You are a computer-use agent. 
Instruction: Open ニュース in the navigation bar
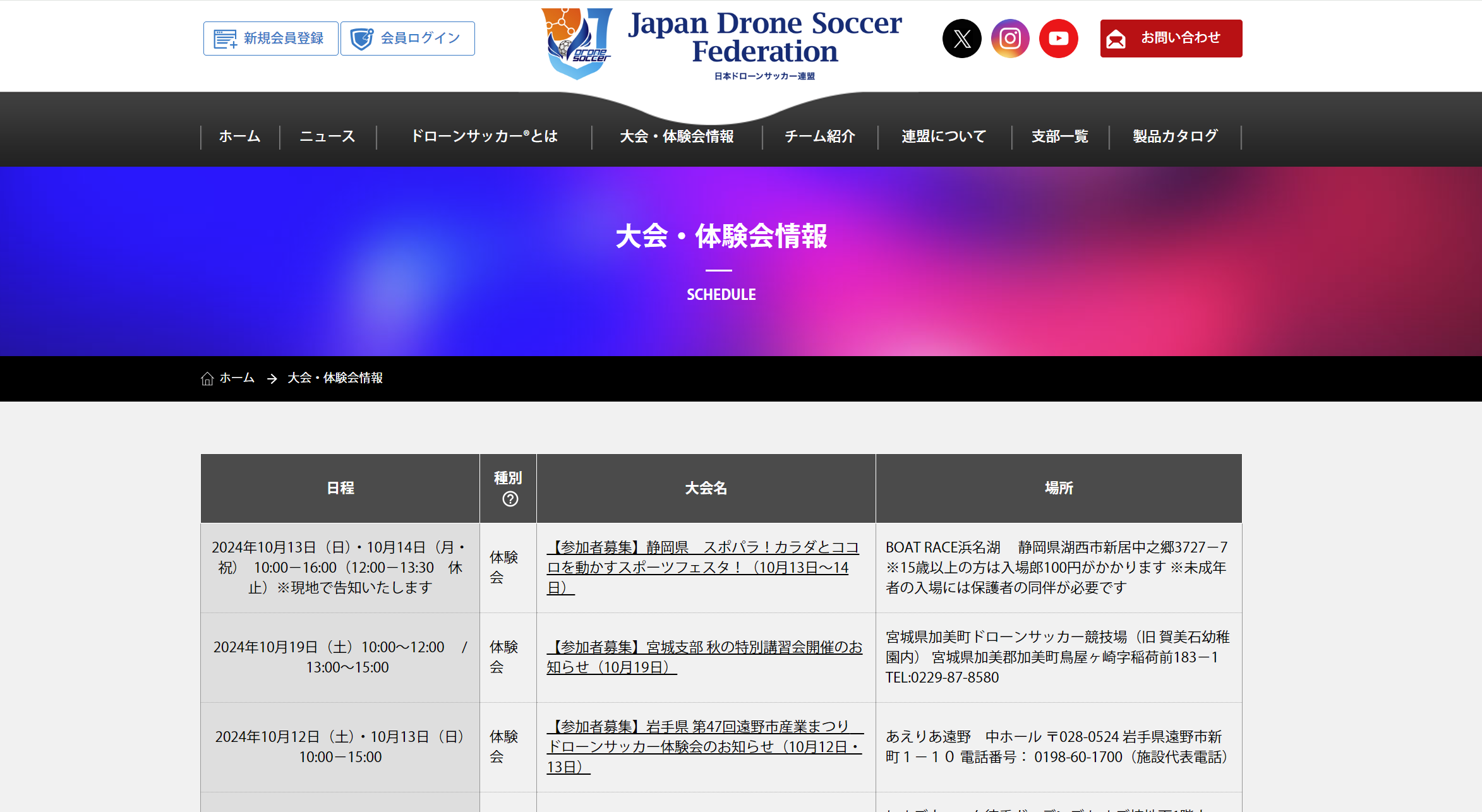(327, 136)
